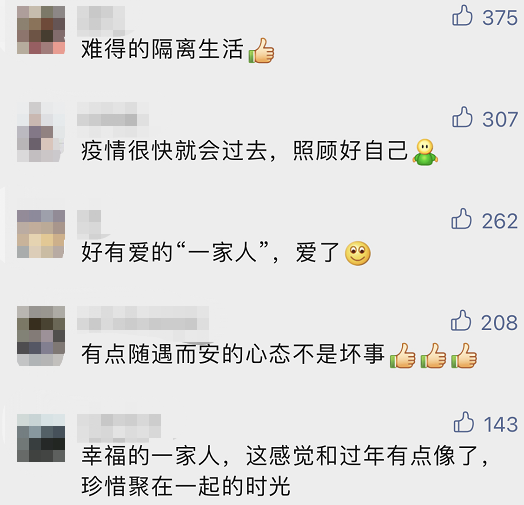This screenshot has height=505, width=524.
Task: Tap thumbs-up icon beside 307
Action: [462, 117]
